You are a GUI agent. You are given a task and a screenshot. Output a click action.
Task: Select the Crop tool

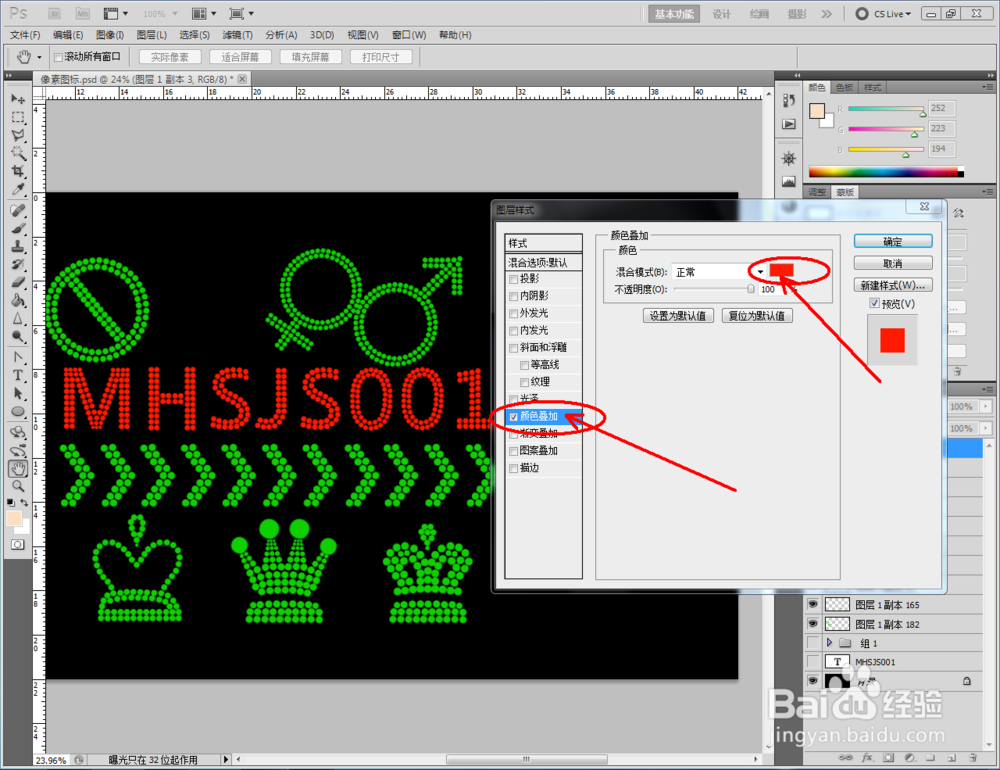[x=18, y=171]
